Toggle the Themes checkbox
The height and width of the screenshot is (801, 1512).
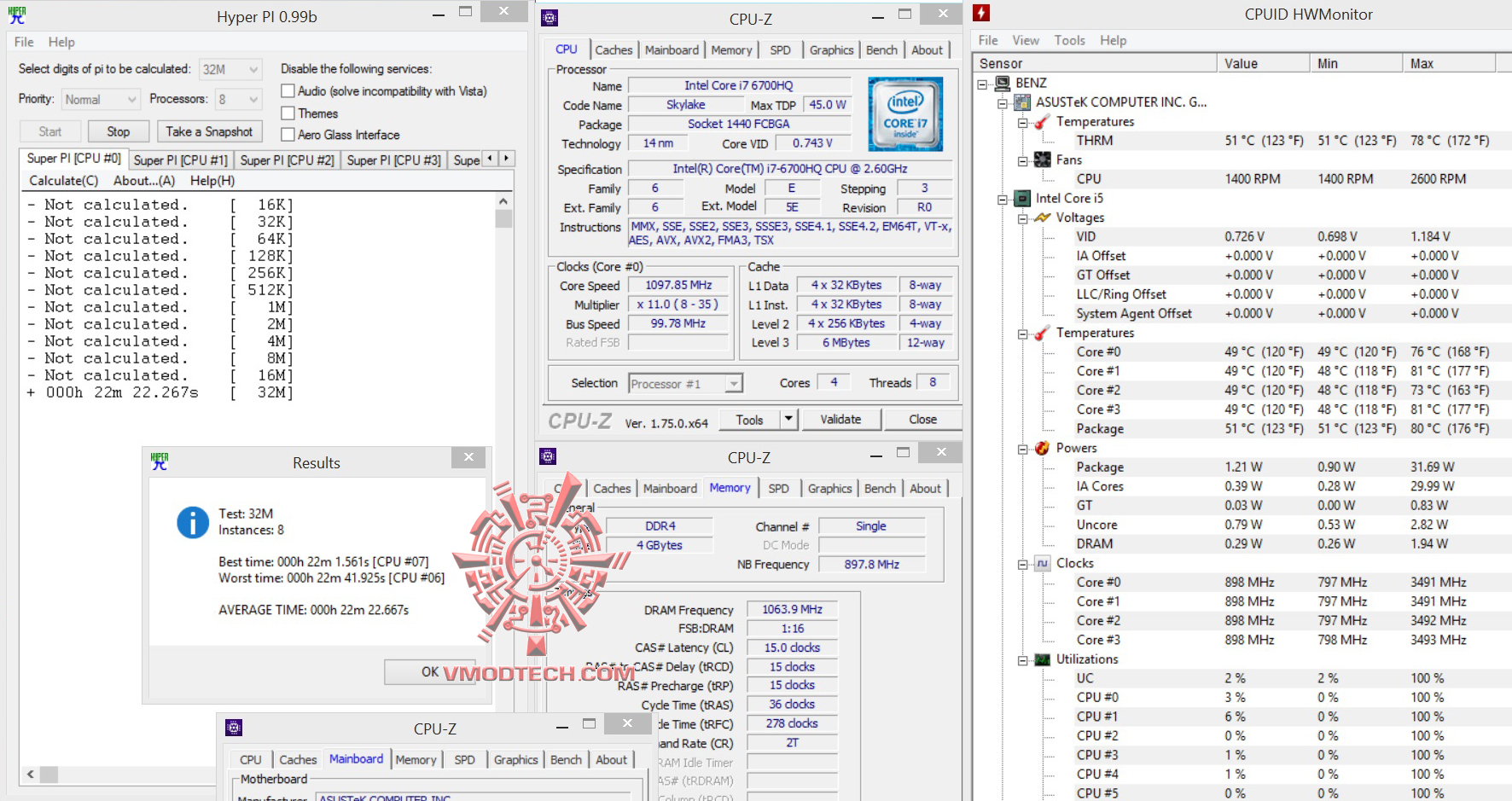coord(288,113)
